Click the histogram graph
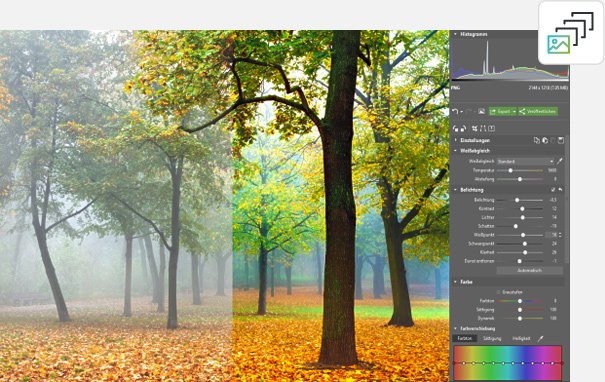 (510, 60)
